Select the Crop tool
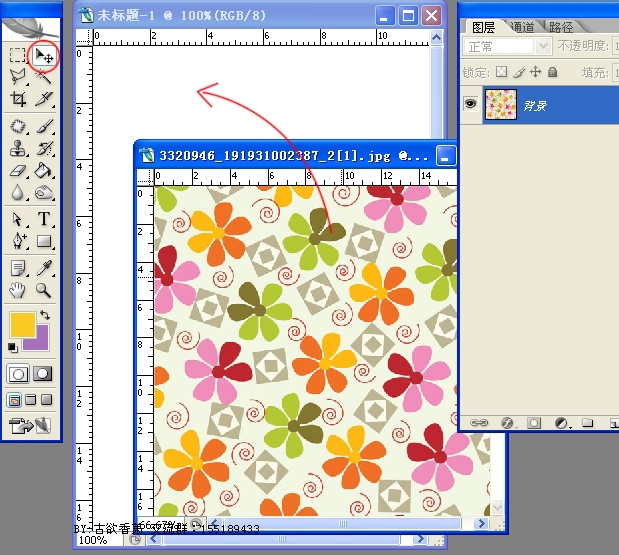The image size is (619, 555). pyautogui.click(x=18, y=99)
